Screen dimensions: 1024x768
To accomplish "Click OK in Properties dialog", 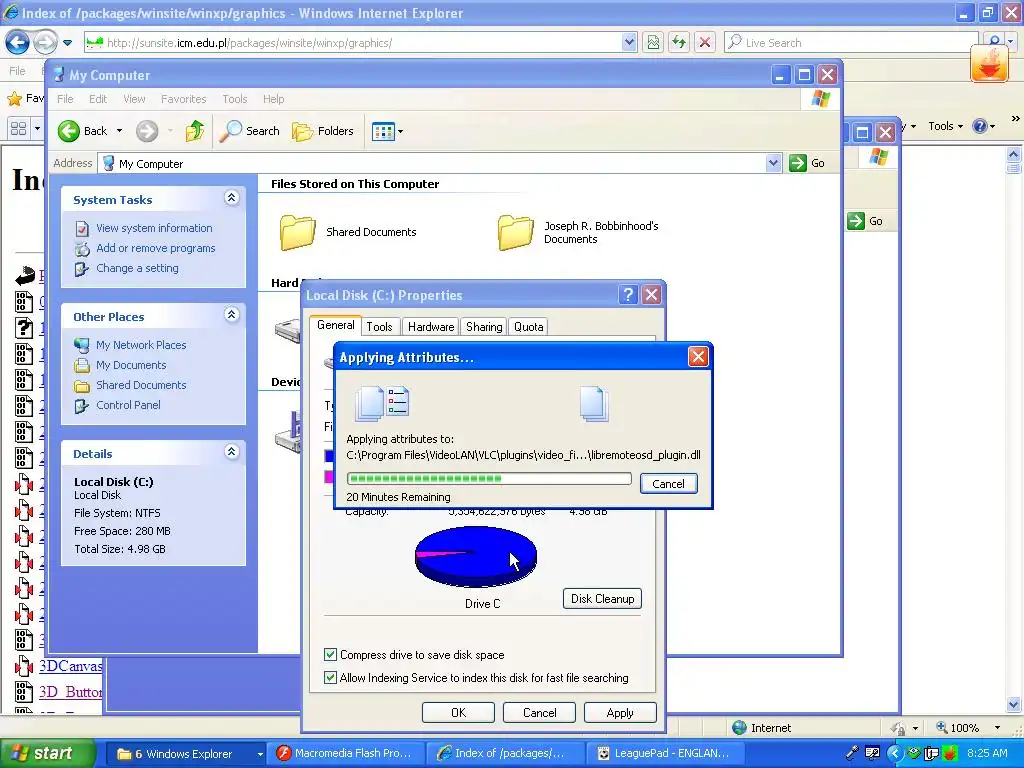I will click(458, 712).
